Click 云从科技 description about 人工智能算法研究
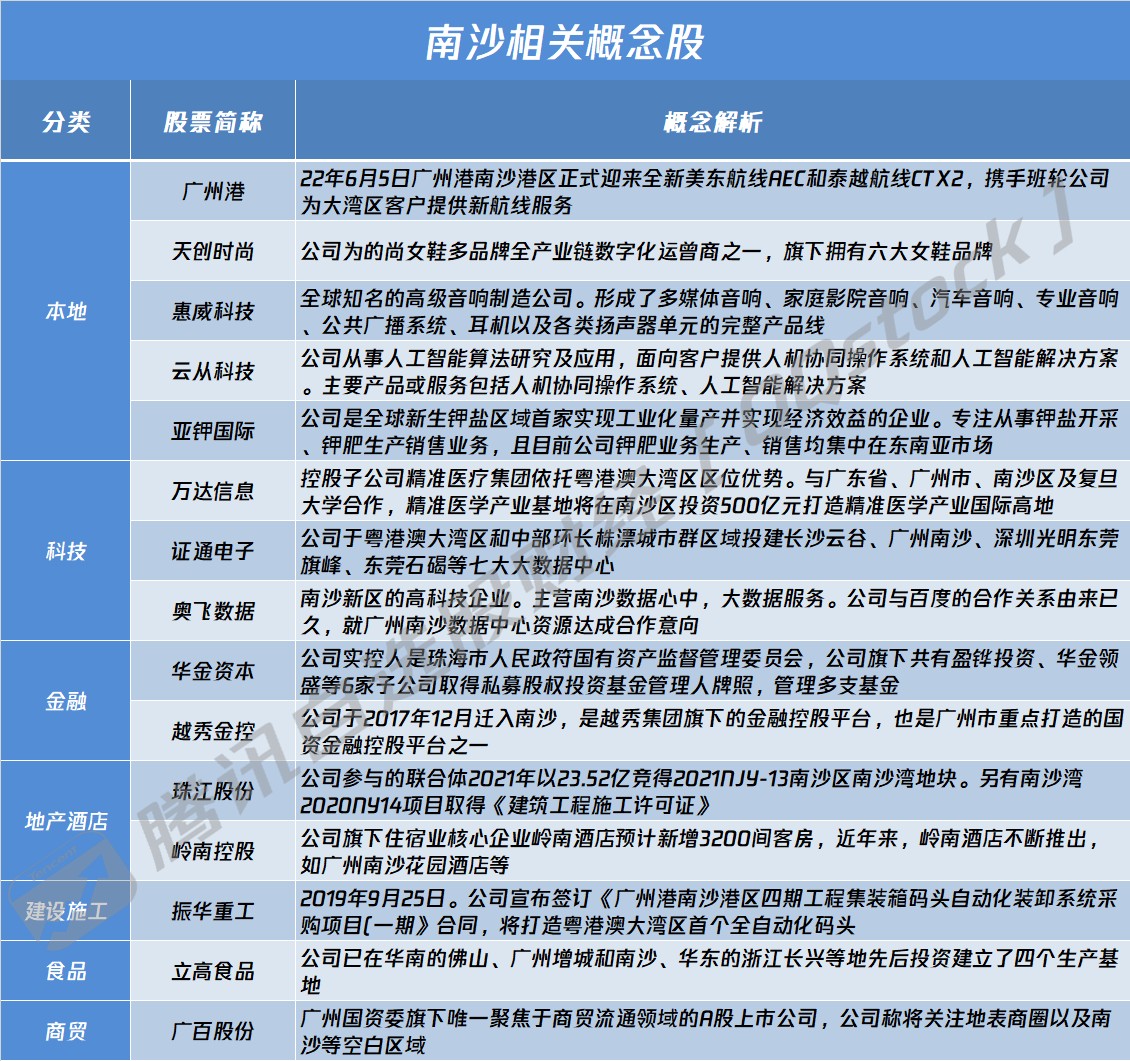Screen dimensions: 1130x1061 pos(710,371)
